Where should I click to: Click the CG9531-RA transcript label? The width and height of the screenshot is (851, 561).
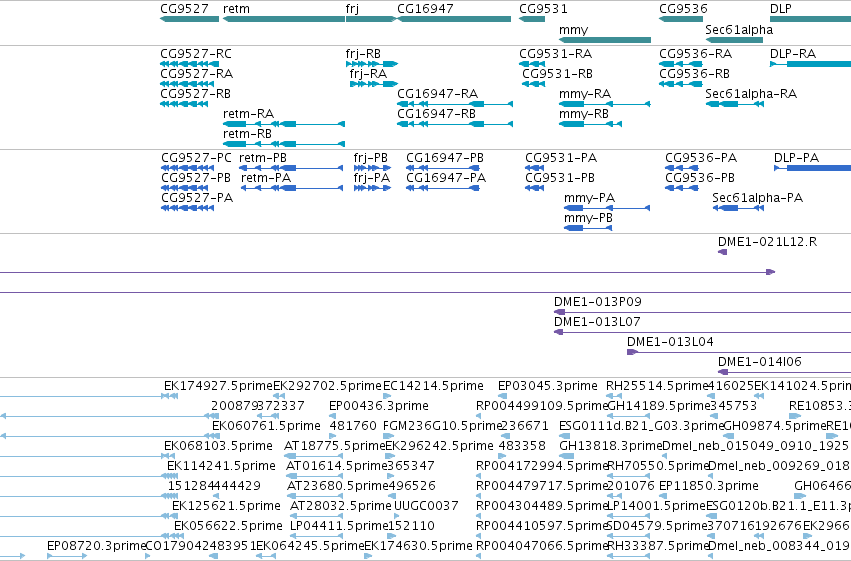[x=556, y=54]
